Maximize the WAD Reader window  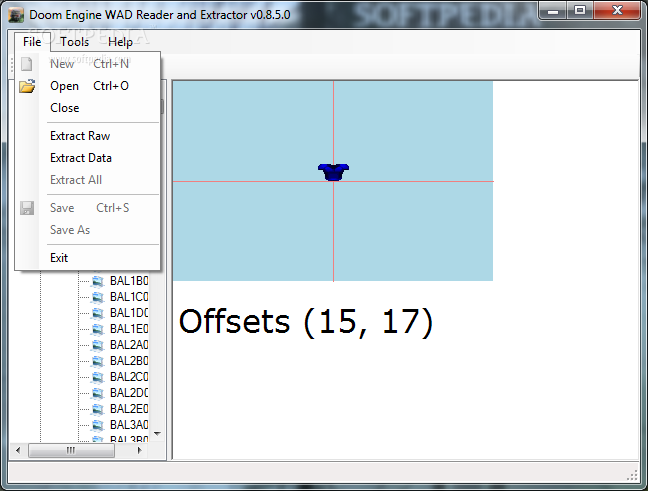pos(580,10)
